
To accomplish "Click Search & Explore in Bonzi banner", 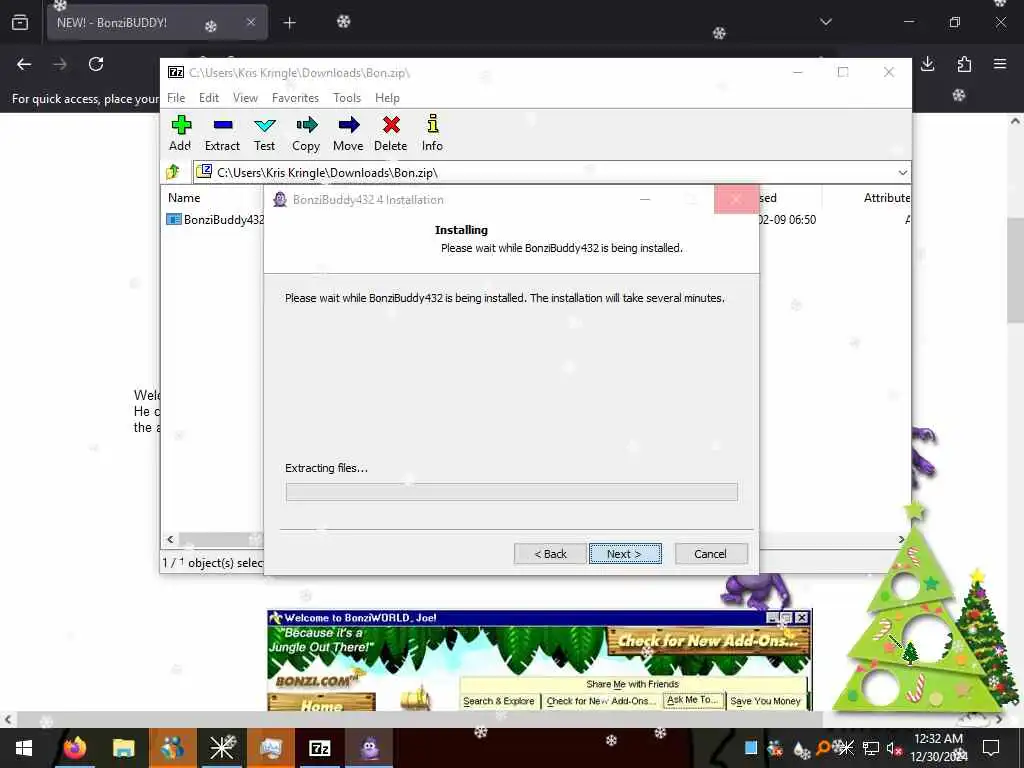I will [x=499, y=701].
